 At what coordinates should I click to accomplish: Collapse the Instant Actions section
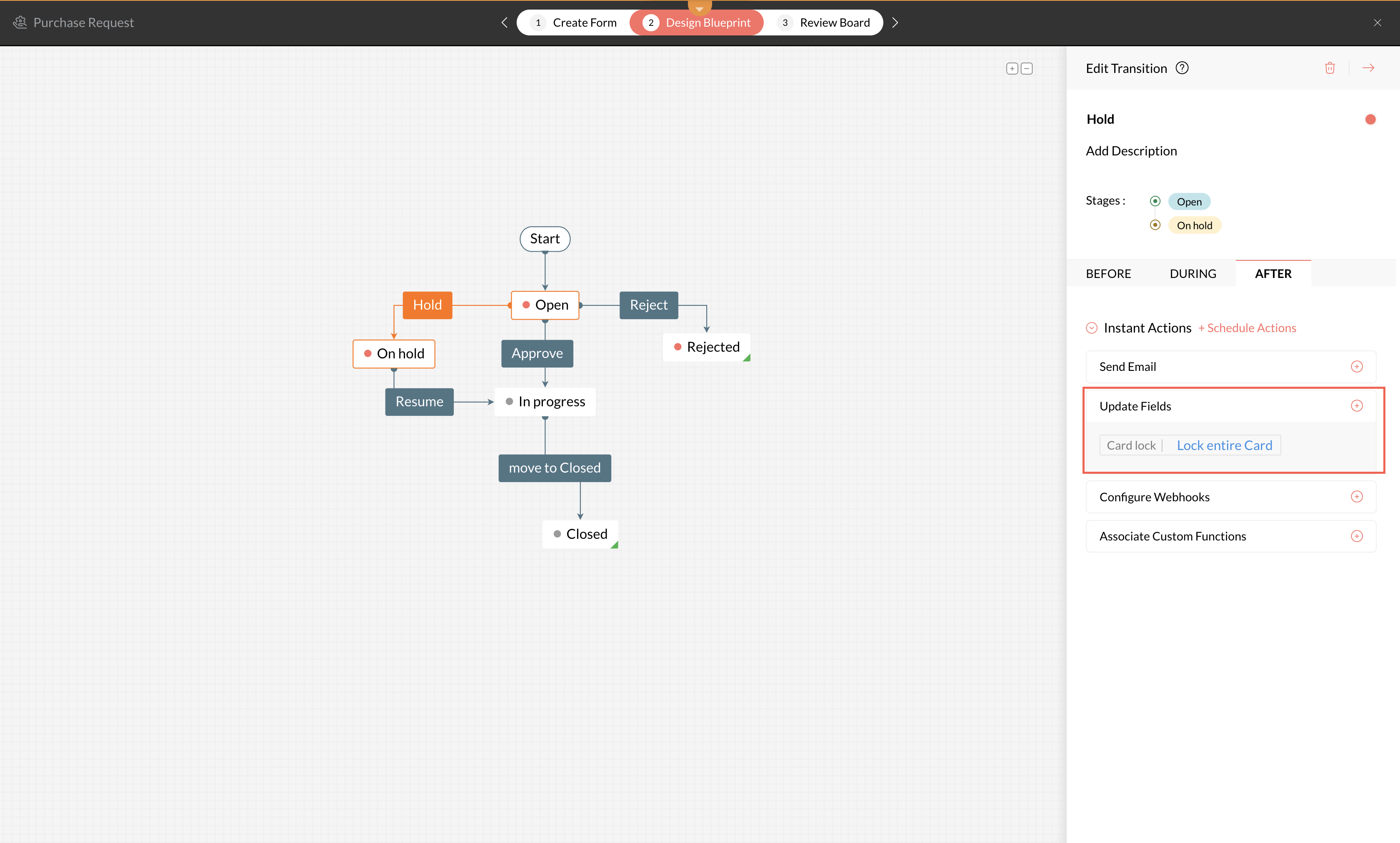[1091, 328]
